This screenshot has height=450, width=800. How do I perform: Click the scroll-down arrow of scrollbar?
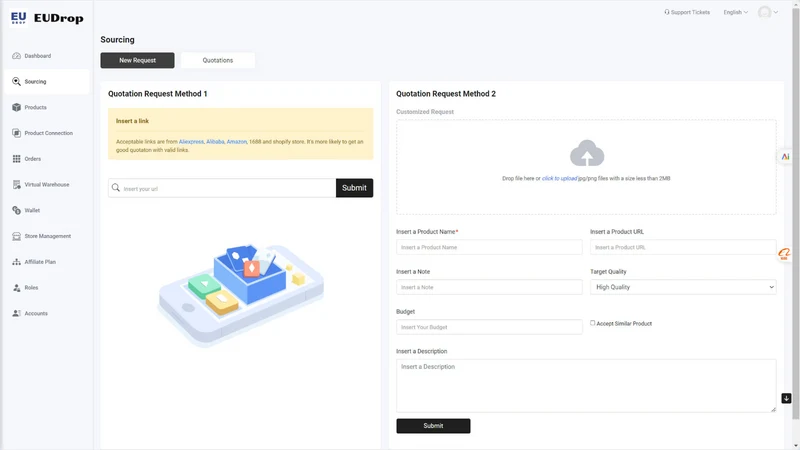pos(796,446)
